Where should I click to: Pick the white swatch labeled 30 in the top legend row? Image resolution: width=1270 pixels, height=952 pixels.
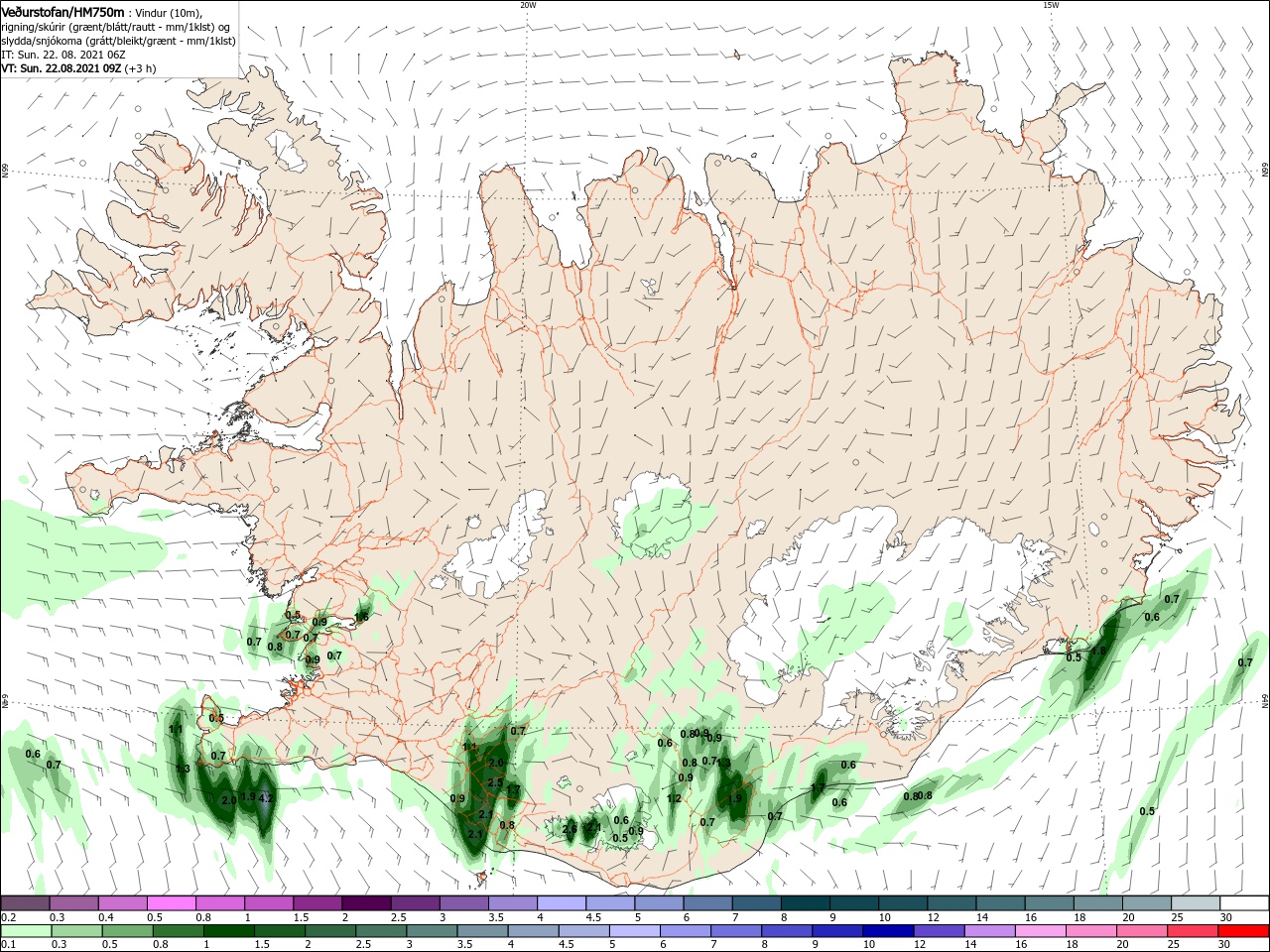1243,903
